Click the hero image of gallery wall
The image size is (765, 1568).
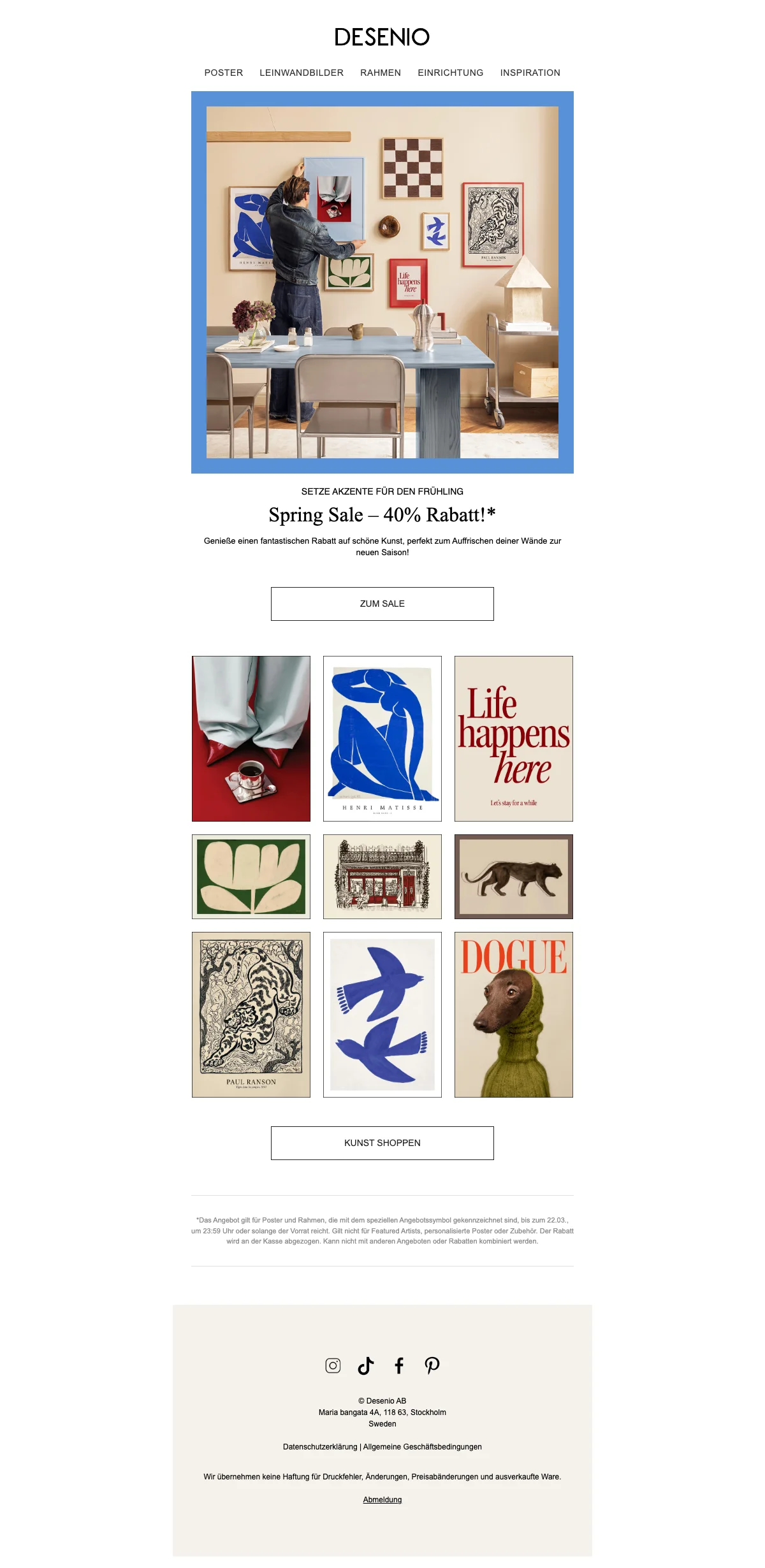382,282
